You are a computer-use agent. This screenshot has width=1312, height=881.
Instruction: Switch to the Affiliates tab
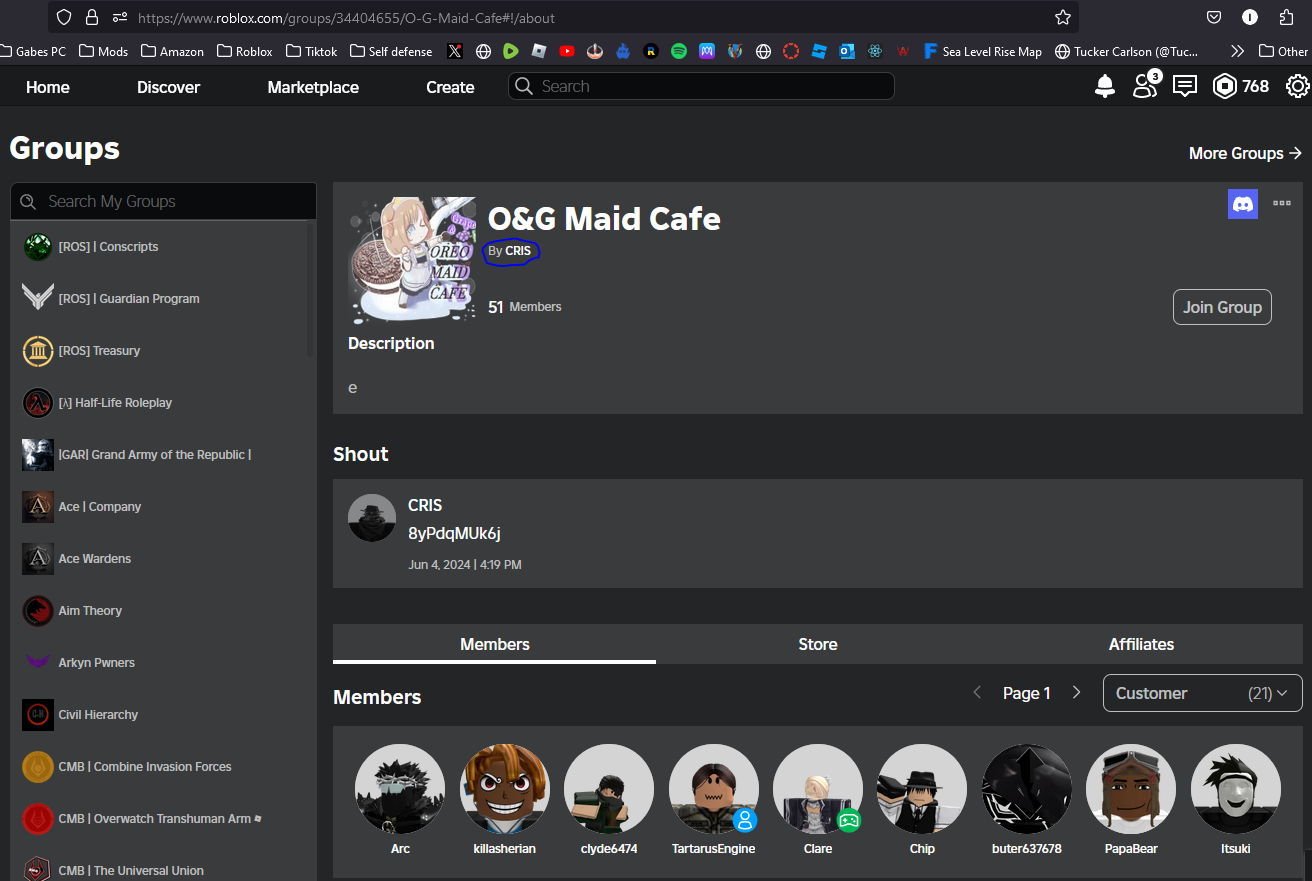pos(1141,645)
